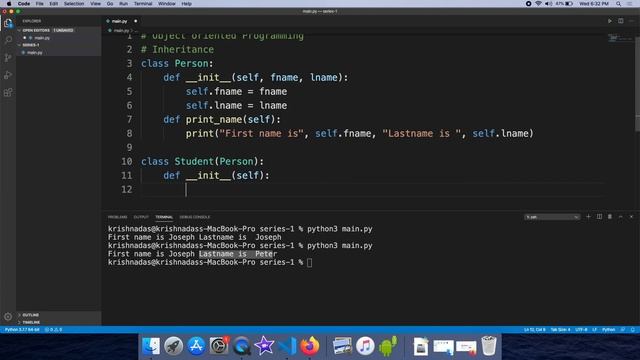This screenshot has height=360, width=640.
Task: Open the terminal shell selector dropdown
Action: click(552, 217)
